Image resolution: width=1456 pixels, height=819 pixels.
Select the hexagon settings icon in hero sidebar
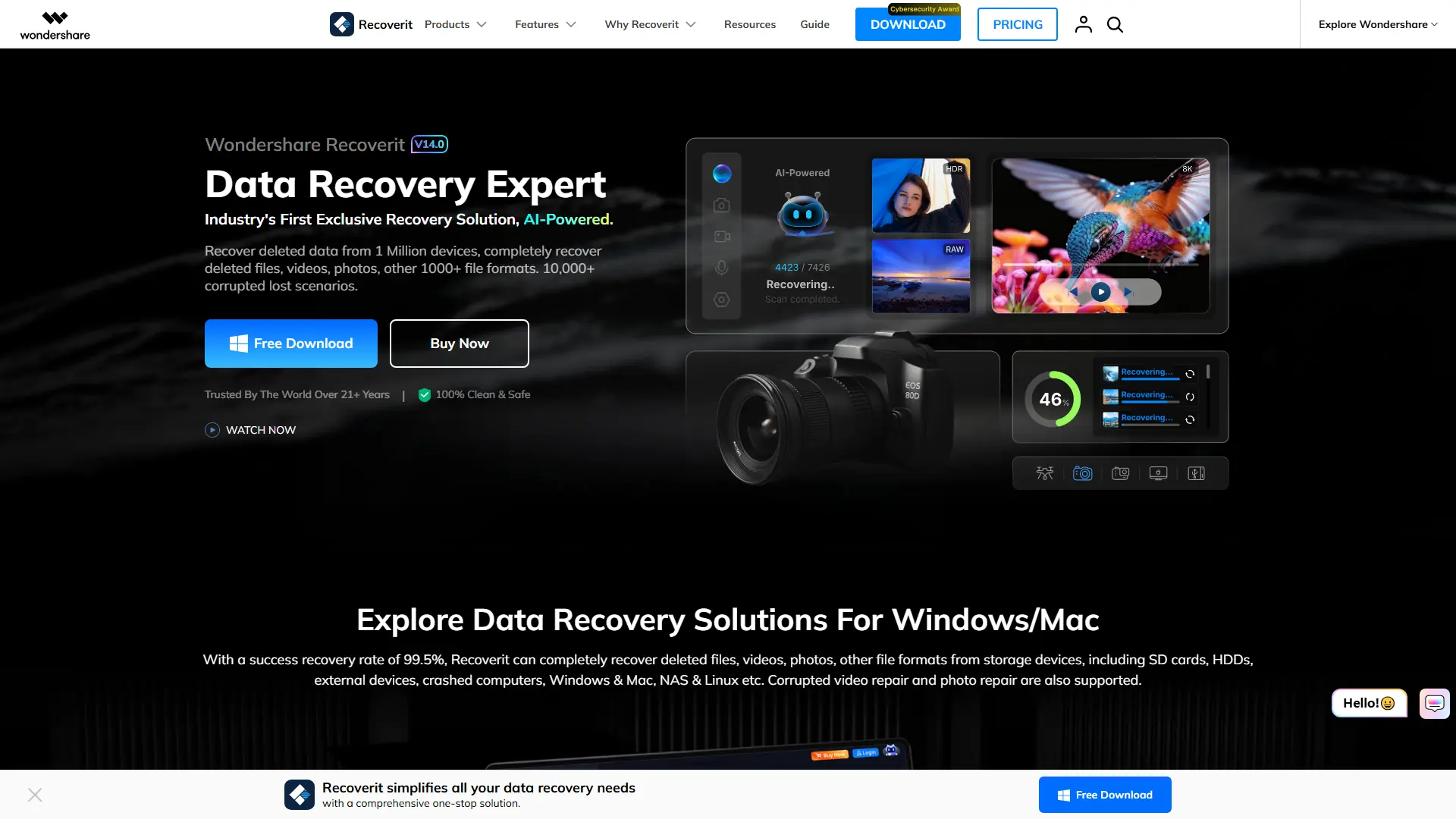(x=722, y=300)
